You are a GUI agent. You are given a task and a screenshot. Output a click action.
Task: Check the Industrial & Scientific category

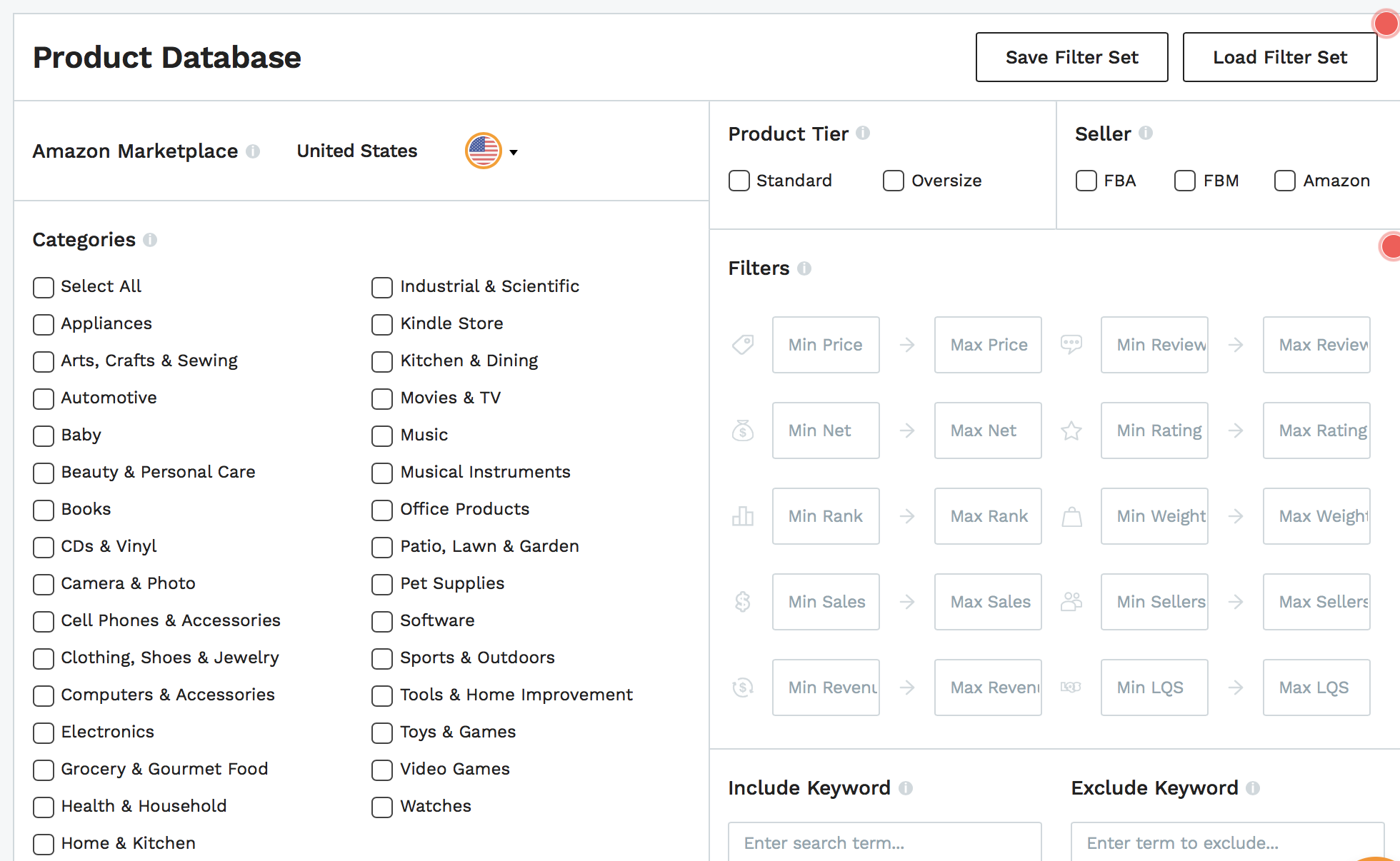(382, 288)
